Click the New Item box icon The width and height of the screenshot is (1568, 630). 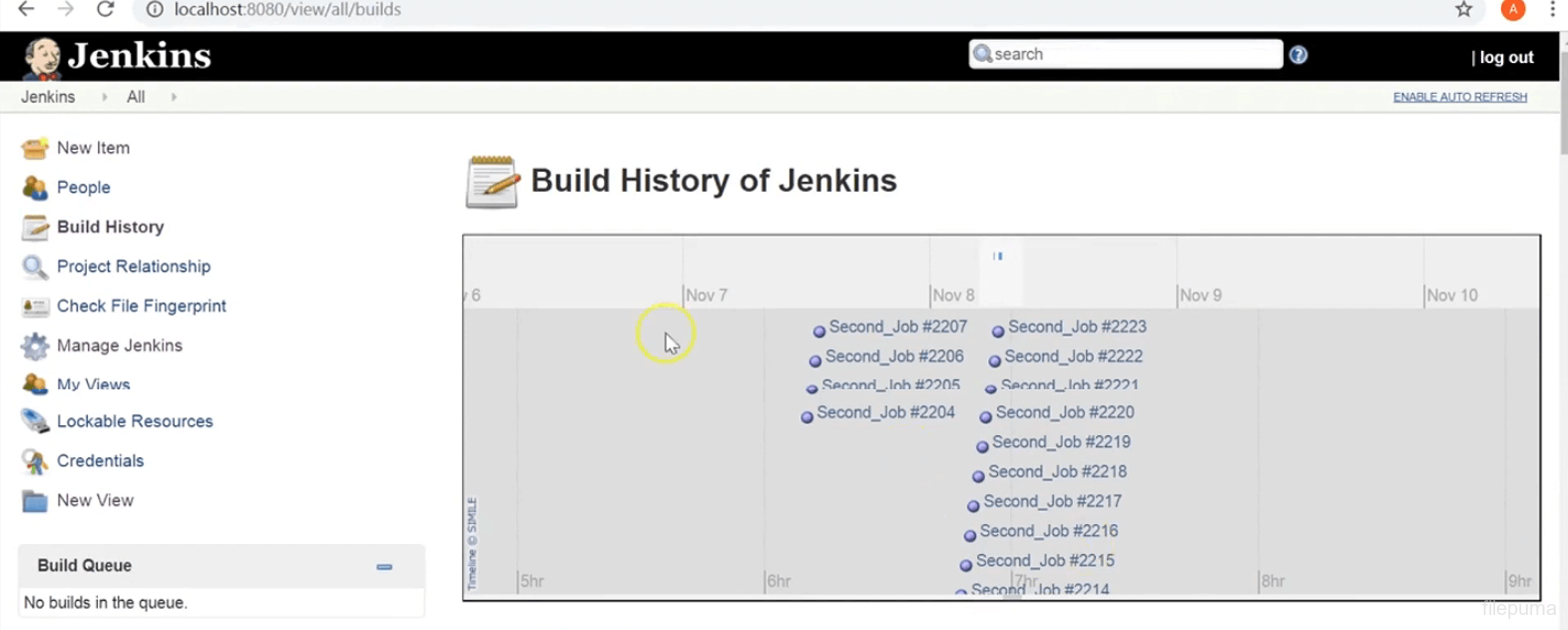point(35,148)
